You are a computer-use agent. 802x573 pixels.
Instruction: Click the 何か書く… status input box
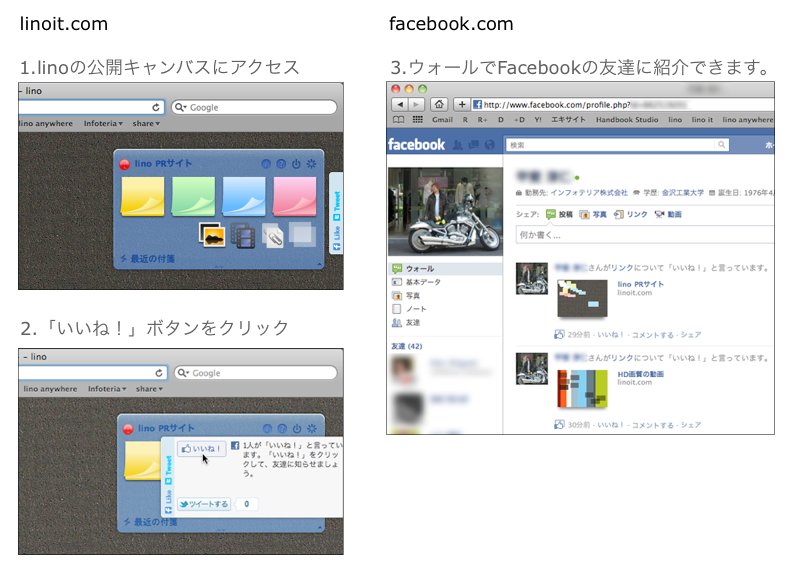click(645, 235)
